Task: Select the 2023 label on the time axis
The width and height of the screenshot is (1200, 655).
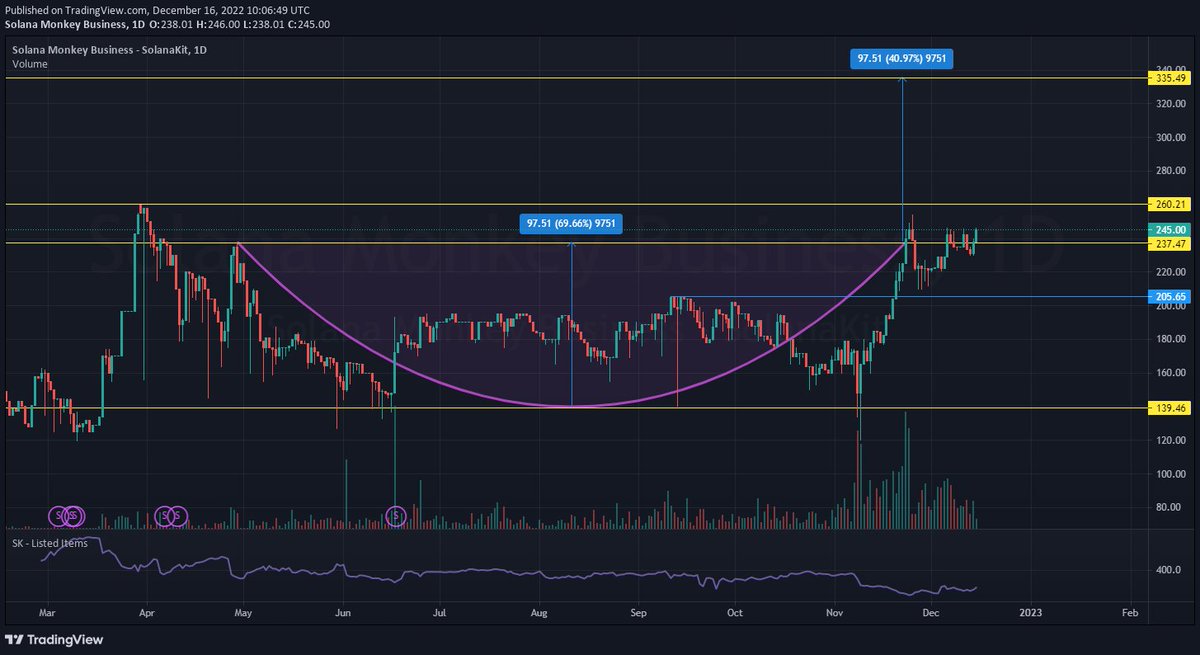Action: click(x=1031, y=613)
